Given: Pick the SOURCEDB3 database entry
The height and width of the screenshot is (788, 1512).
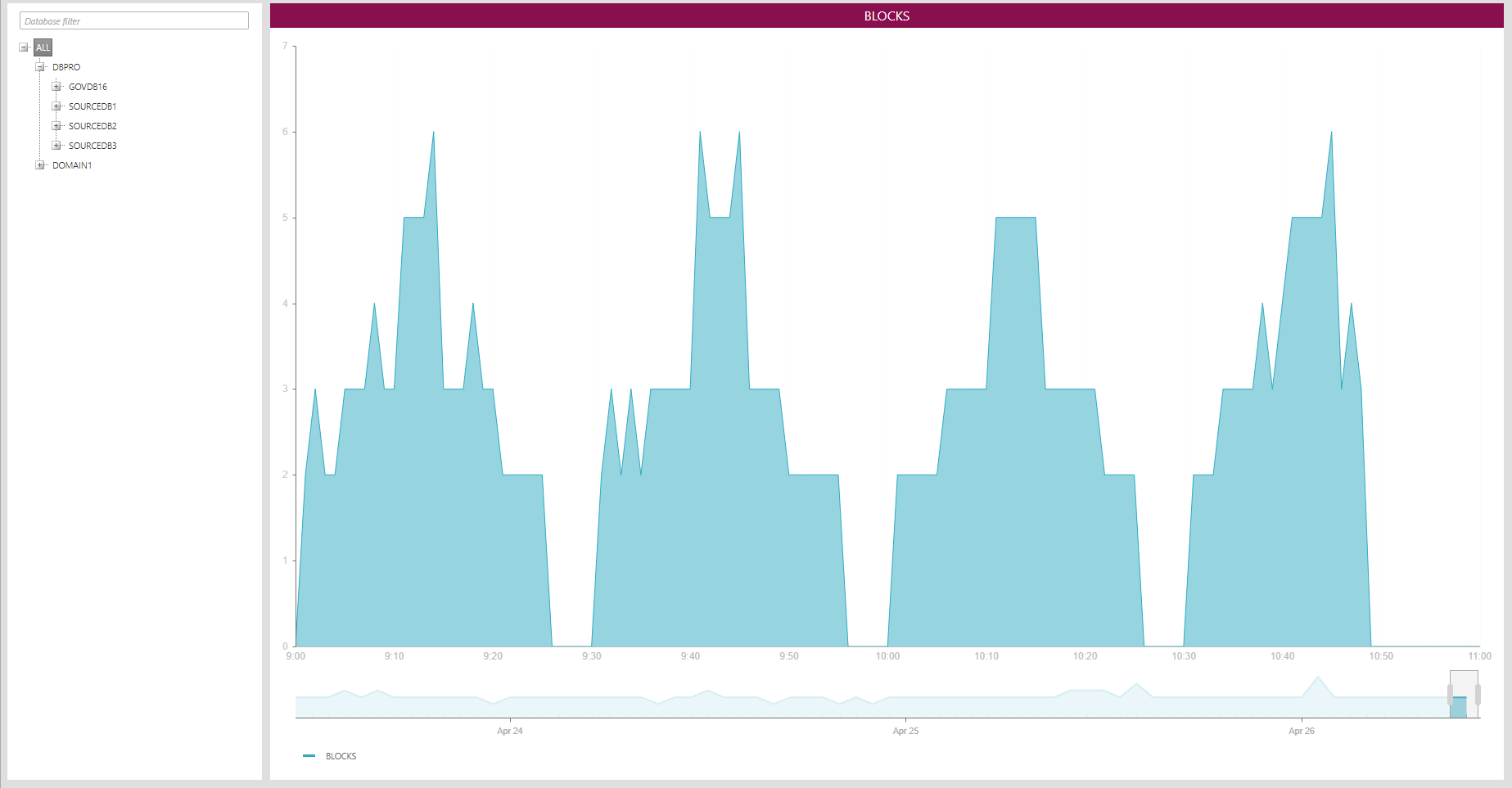Looking at the screenshot, I should coord(93,146).
